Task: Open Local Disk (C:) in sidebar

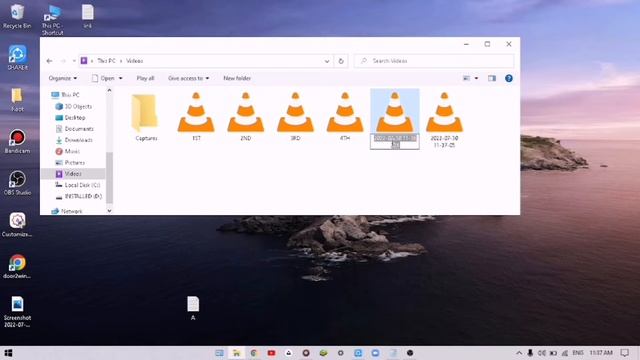Action: pos(82,185)
